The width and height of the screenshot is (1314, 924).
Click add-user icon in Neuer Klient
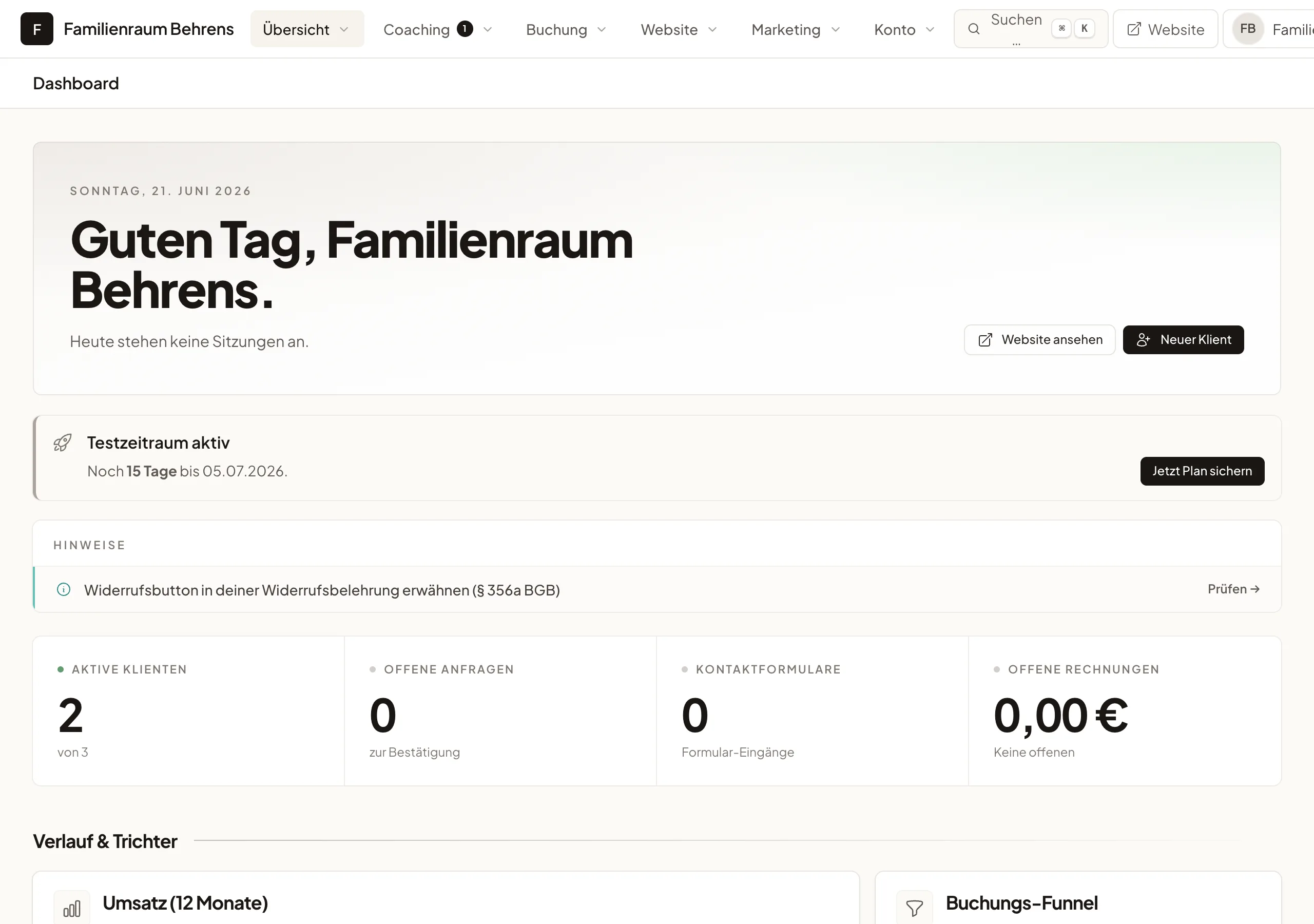1143,340
